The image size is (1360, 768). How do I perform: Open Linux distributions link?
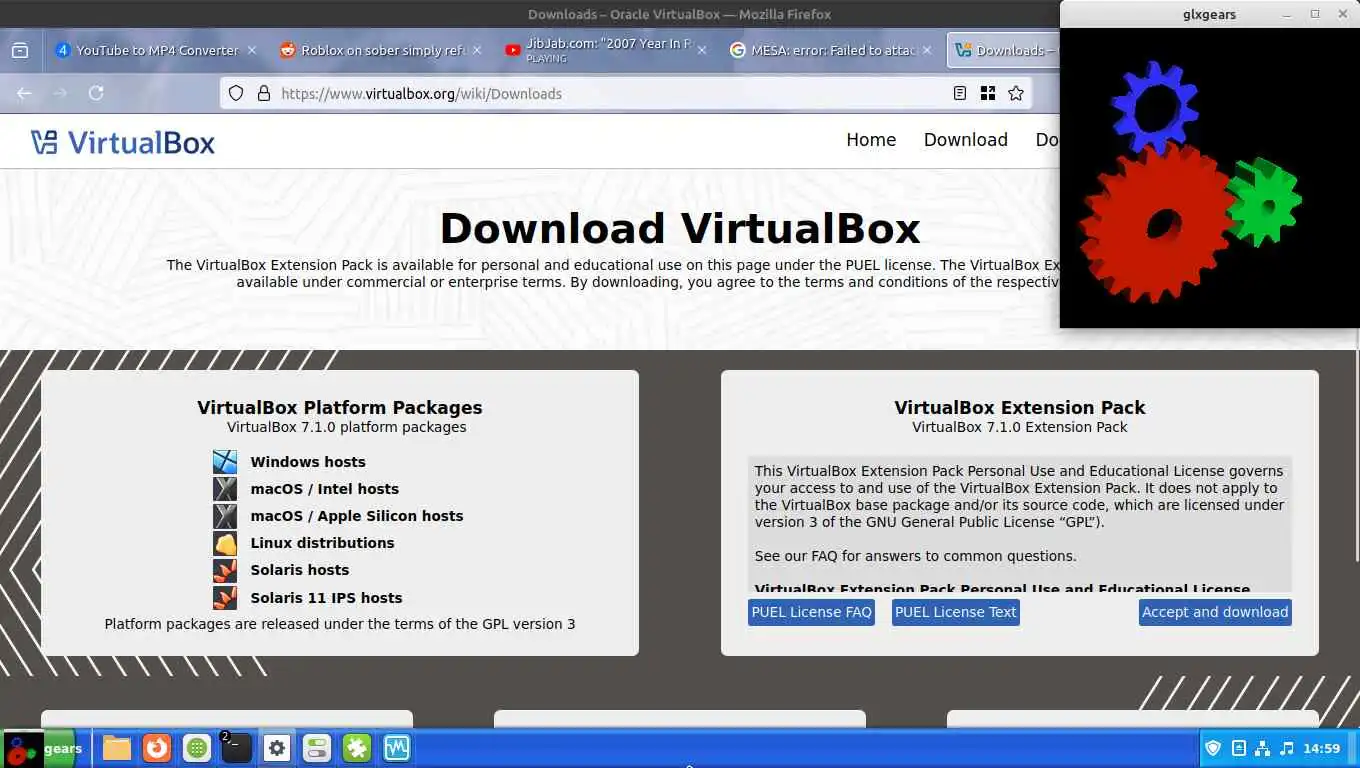322,543
